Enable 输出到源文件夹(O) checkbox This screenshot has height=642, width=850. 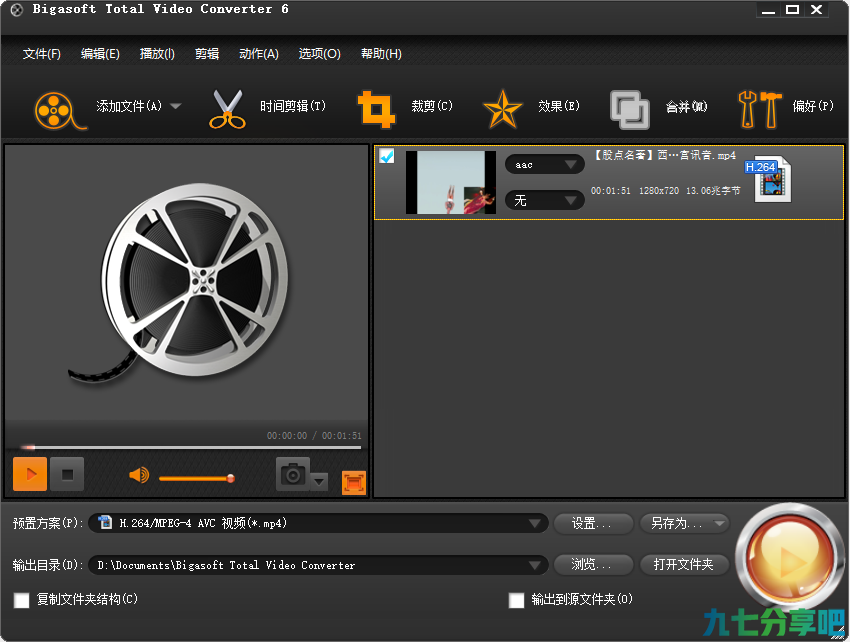pyautogui.click(x=517, y=600)
